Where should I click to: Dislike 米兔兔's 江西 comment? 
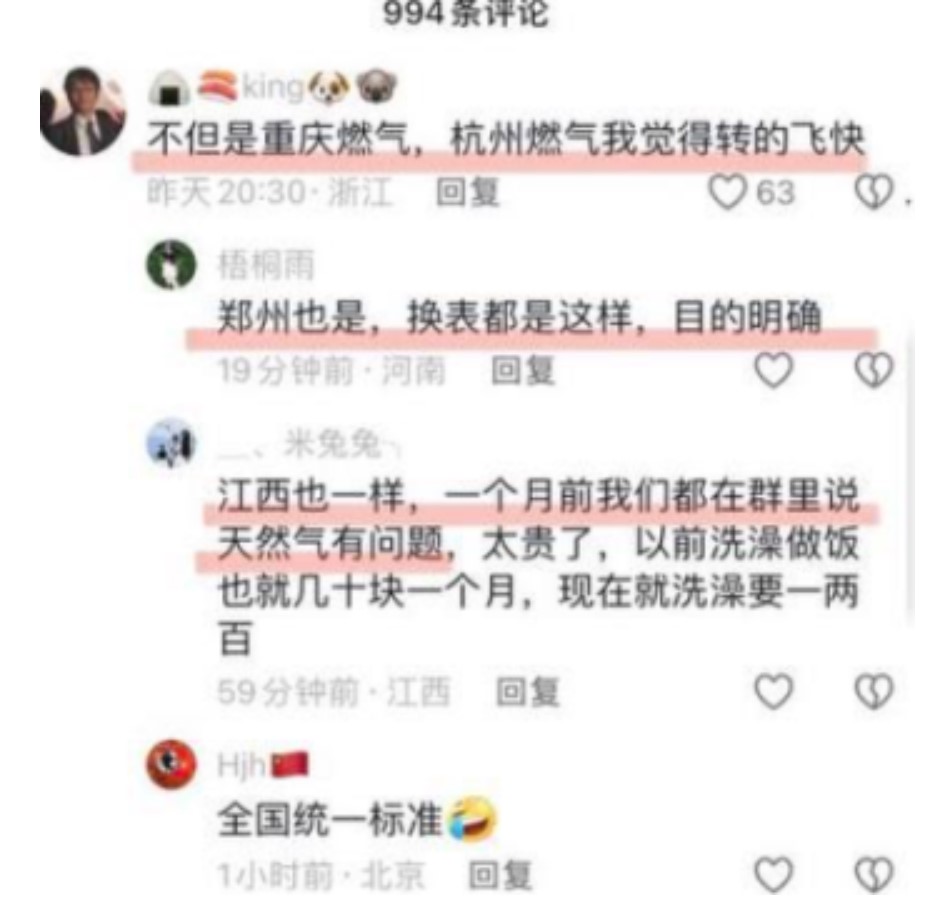point(874,692)
